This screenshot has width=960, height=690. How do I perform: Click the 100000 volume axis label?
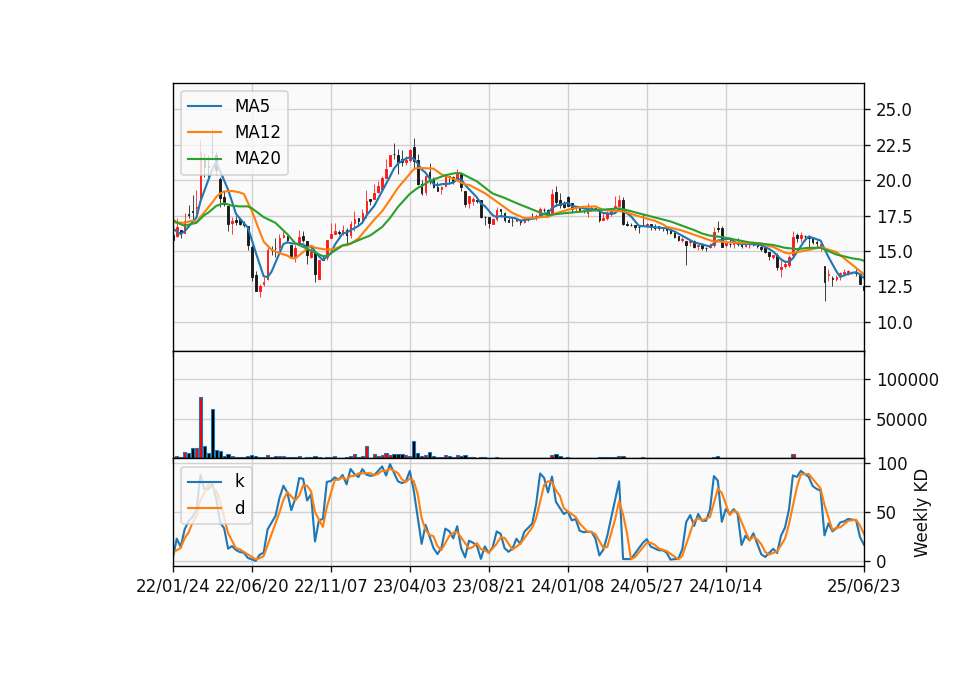pos(908,380)
